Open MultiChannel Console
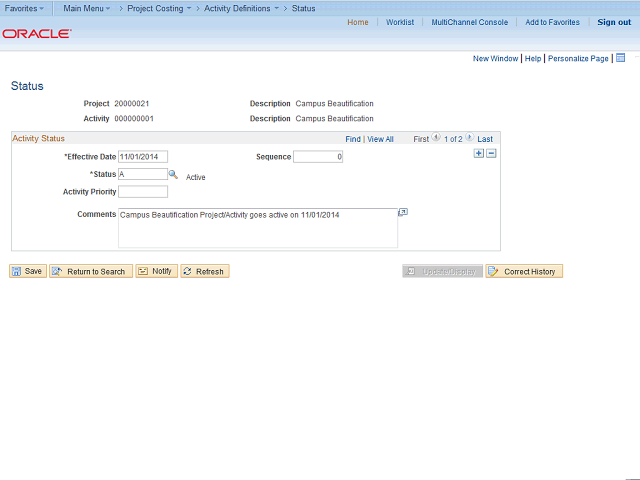The image size is (640, 480). pyautogui.click(x=470, y=22)
